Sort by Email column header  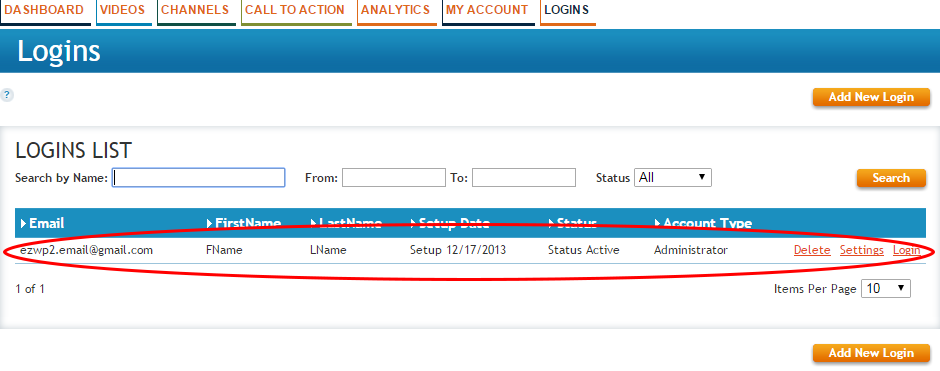point(43,224)
